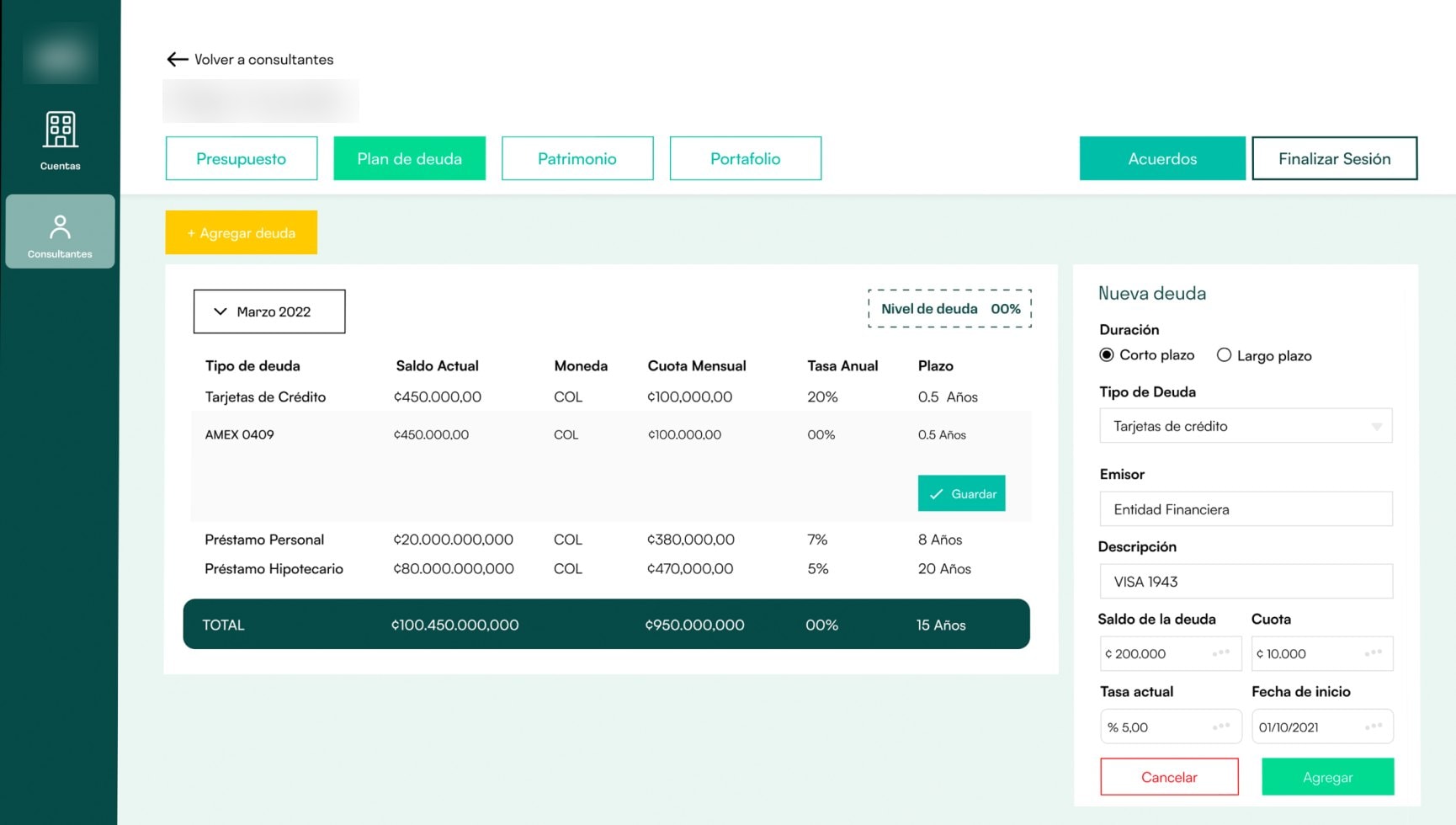The width and height of the screenshot is (1456, 825).
Task: Select the Largo plazo radio option
Action: 1224,355
